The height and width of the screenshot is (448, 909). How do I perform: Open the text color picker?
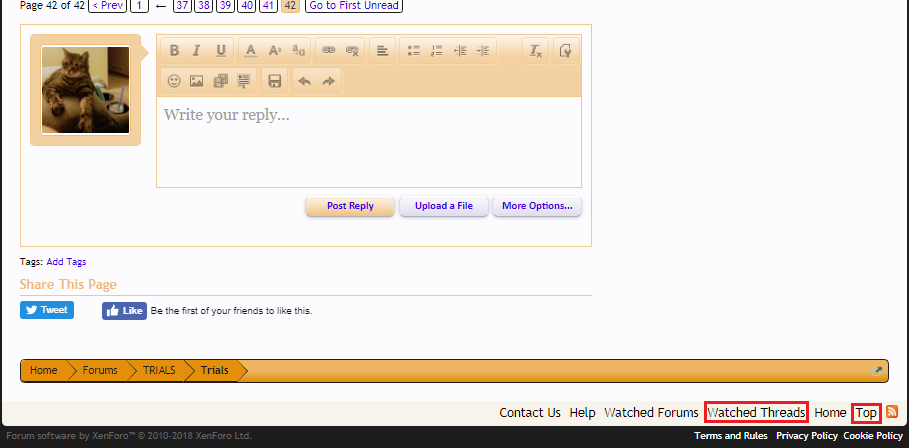tap(250, 50)
